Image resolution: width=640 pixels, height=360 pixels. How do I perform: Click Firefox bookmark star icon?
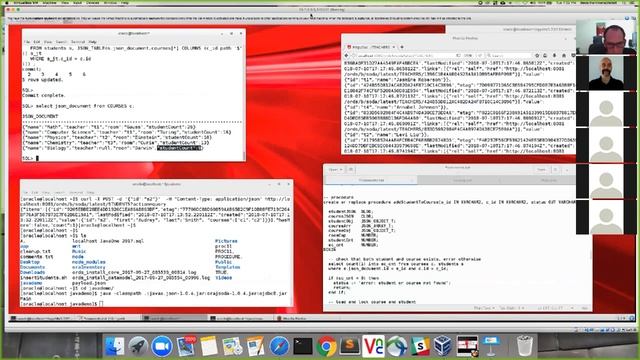pos(537,56)
